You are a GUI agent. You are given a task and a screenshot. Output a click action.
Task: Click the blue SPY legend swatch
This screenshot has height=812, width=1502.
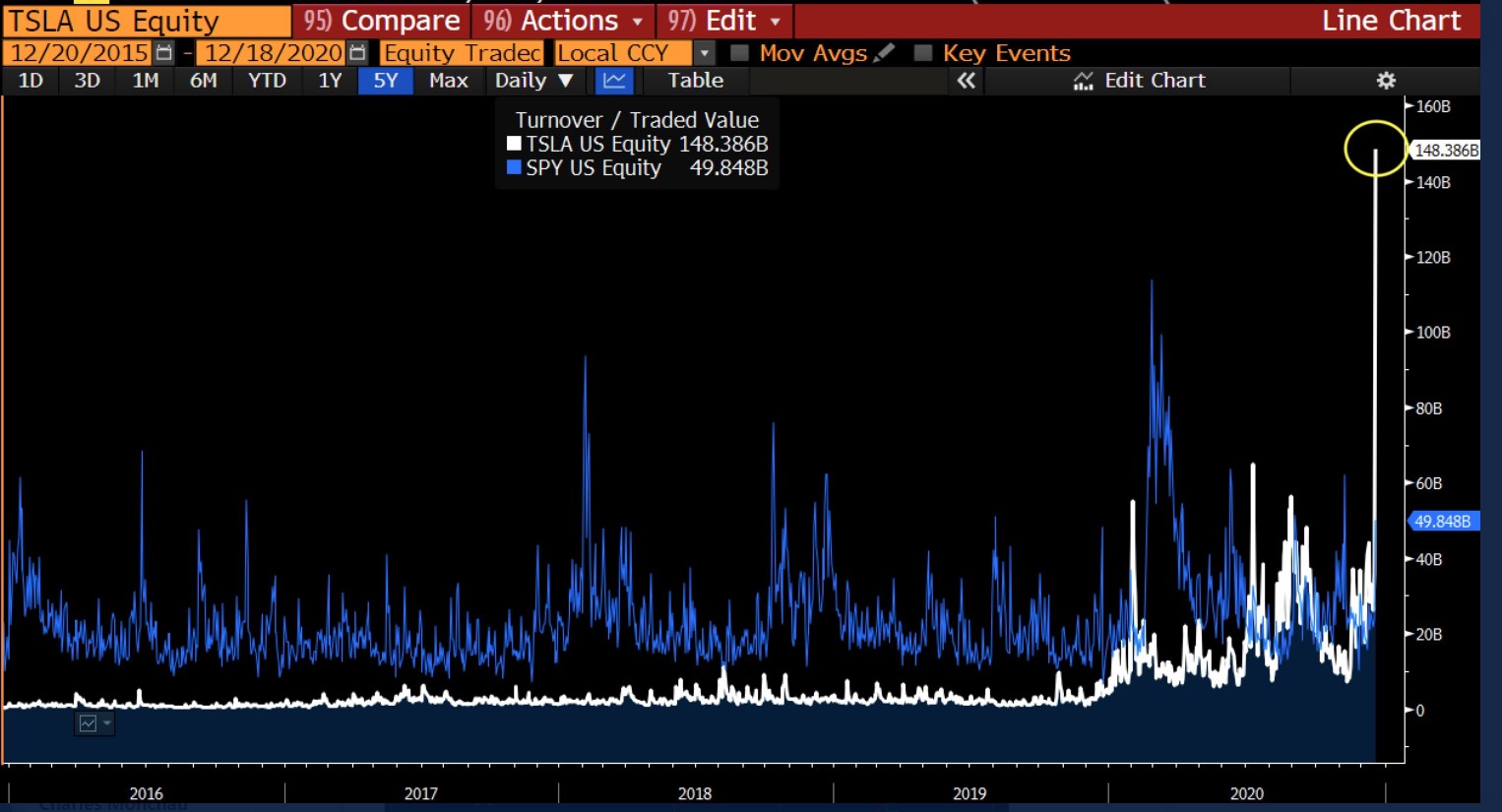click(513, 167)
